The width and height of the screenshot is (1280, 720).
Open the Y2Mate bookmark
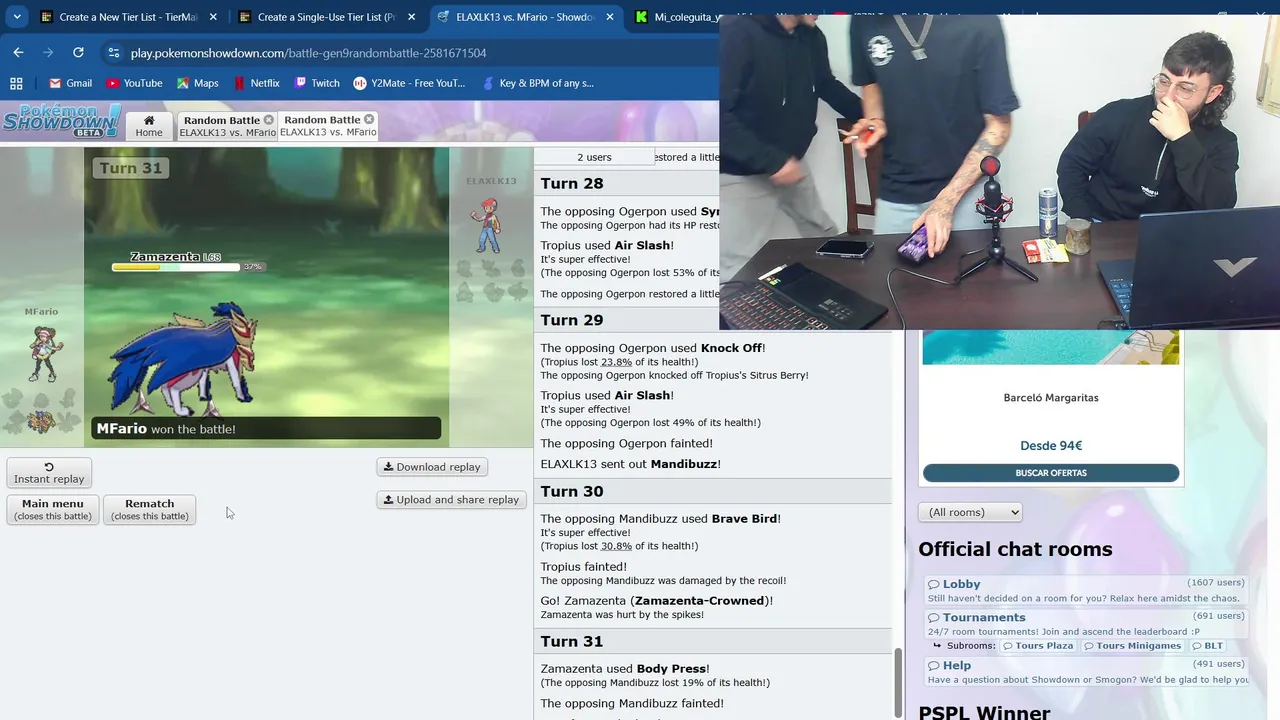pyautogui.click(x=410, y=83)
